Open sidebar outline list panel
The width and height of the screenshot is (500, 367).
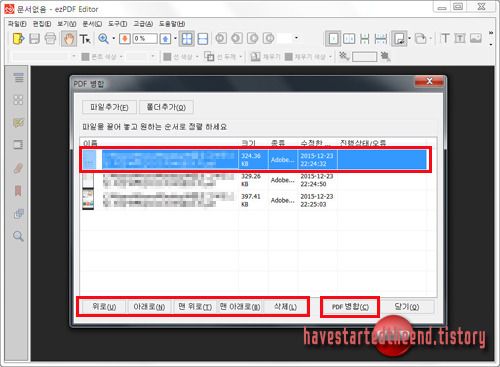click(x=19, y=78)
